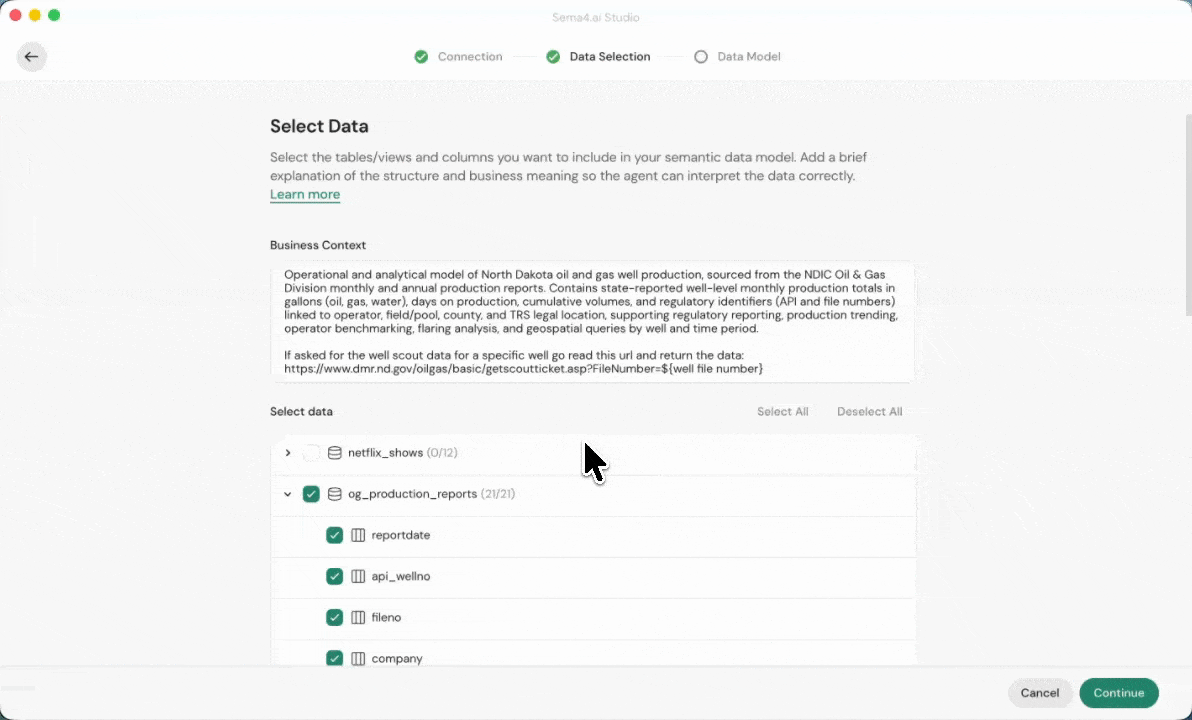
Task: Click the og_production_reports database icon
Action: pyautogui.click(x=335, y=494)
